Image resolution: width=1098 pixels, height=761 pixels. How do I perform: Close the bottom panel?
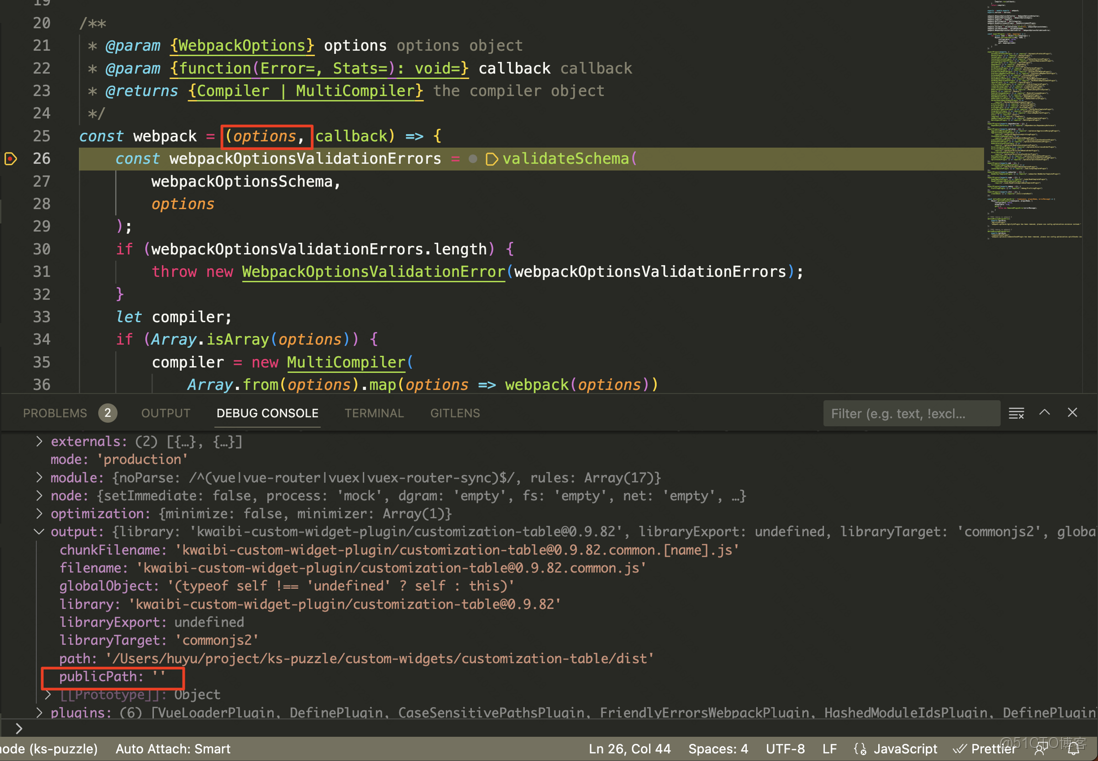point(1072,412)
